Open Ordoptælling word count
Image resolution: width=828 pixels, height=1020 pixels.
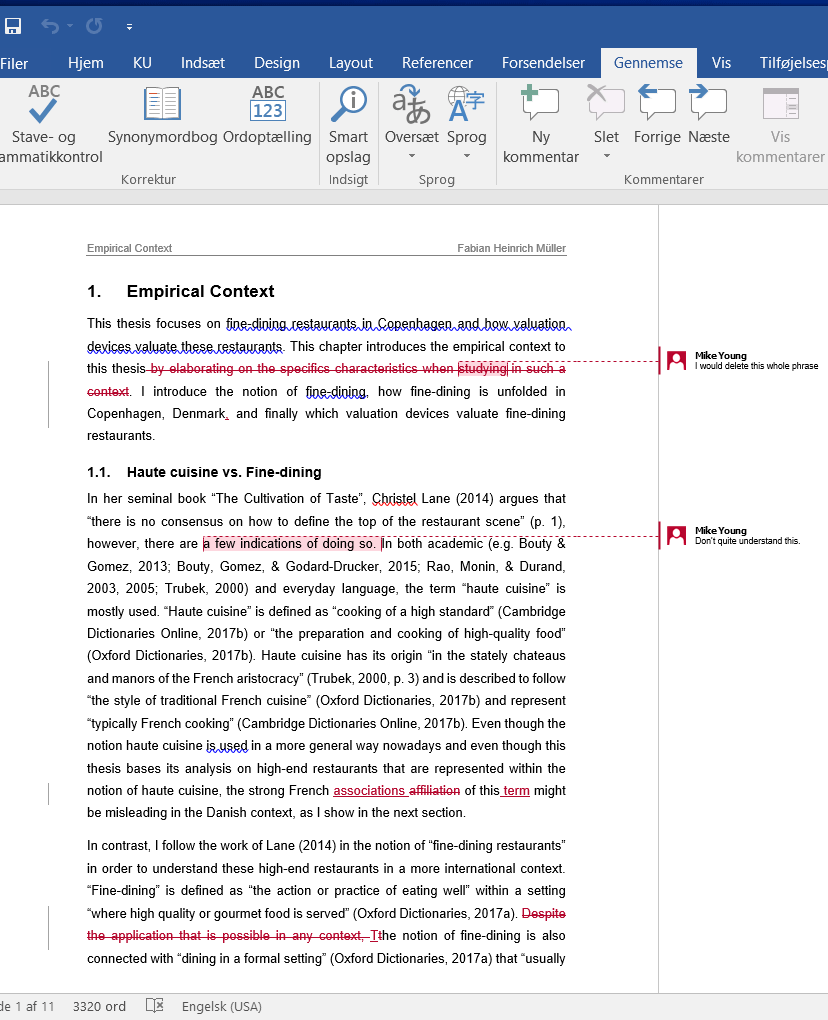point(267,114)
